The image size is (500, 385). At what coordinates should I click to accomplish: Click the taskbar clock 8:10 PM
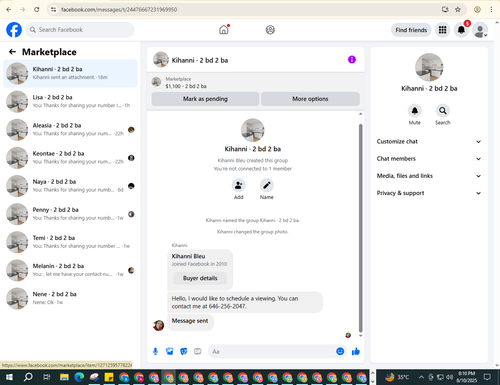coord(467,377)
